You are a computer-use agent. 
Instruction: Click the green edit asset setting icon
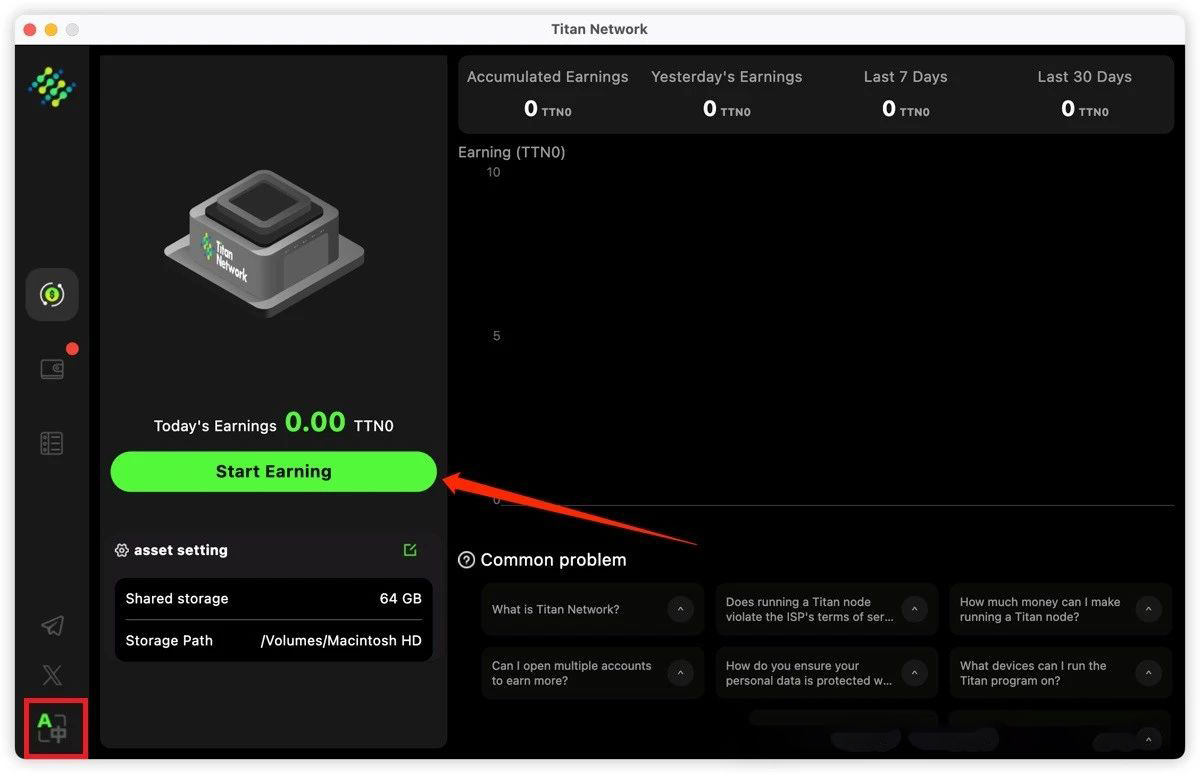[x=410, y=550]
